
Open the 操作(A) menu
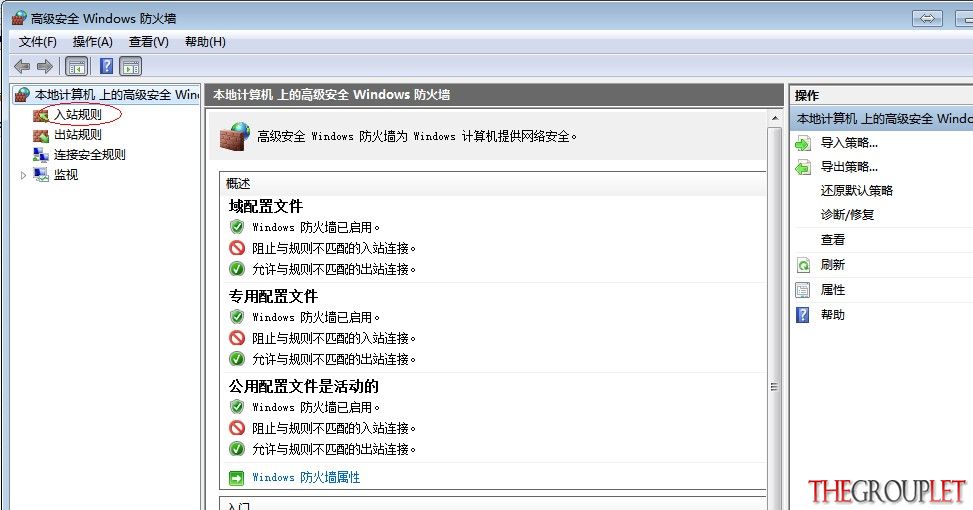(x=92, y=42)
